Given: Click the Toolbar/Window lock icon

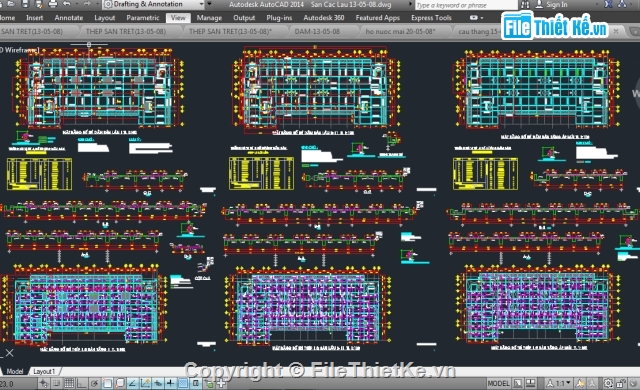Looking at the screenshot, I should pos(620,383).
